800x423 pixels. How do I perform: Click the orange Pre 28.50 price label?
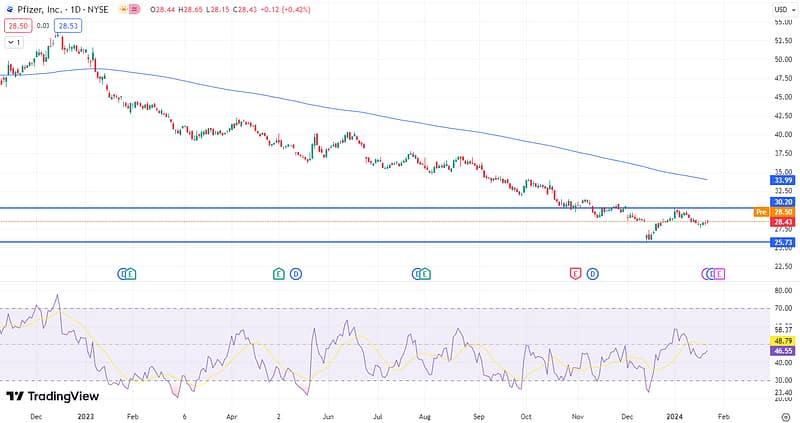[x=774, y=212]
